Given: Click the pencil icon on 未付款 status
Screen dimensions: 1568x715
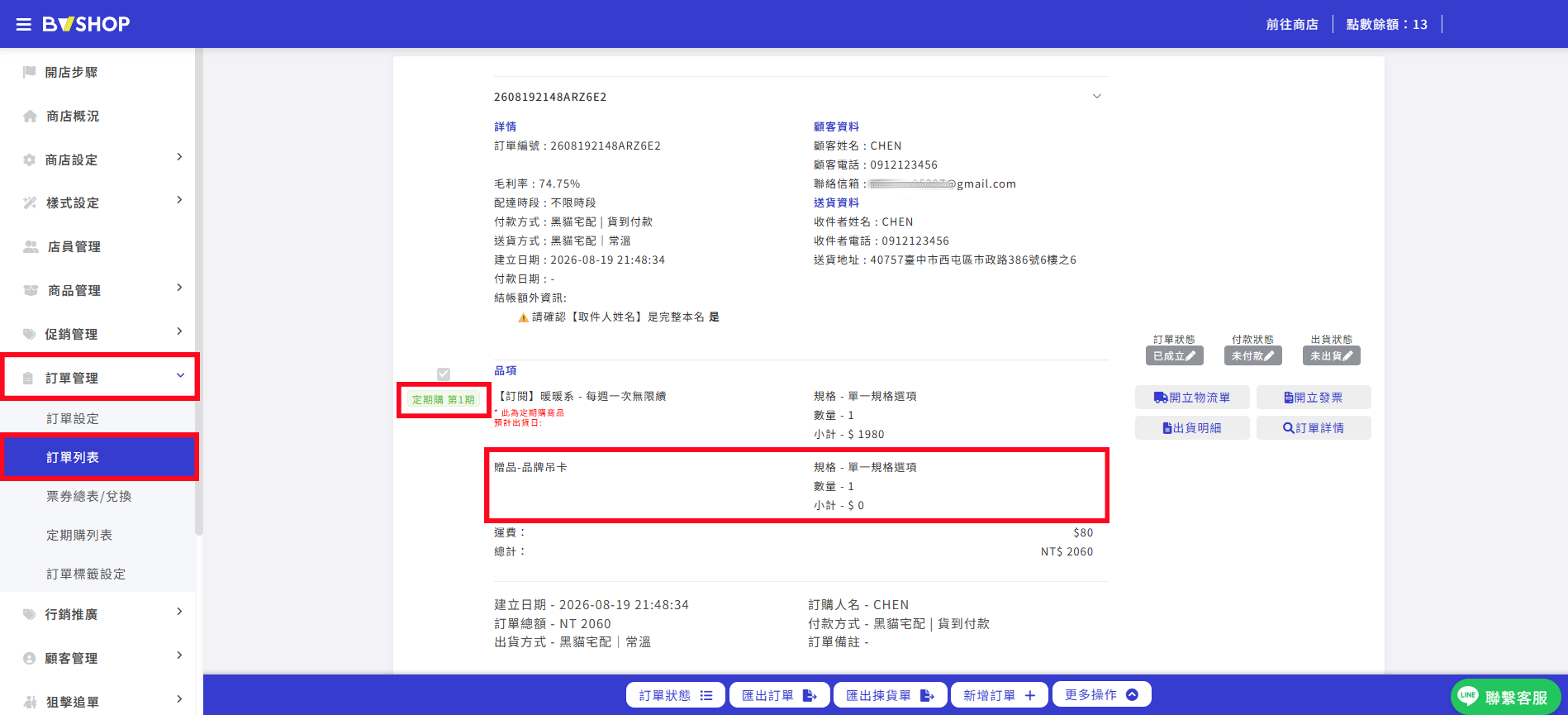Looking at the screenshot, I should pos(1269,356).
